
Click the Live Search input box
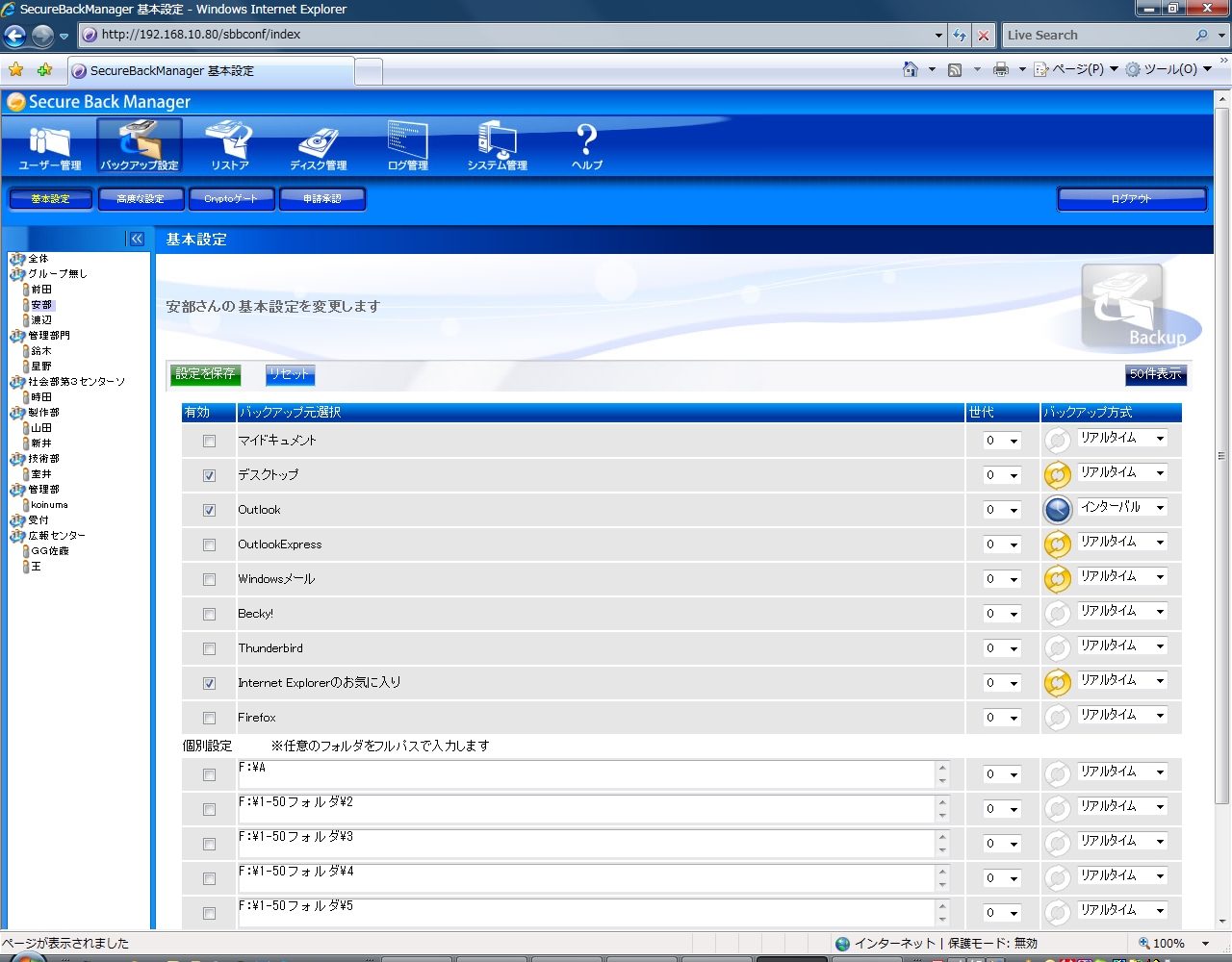click(x=1096, y=36)
